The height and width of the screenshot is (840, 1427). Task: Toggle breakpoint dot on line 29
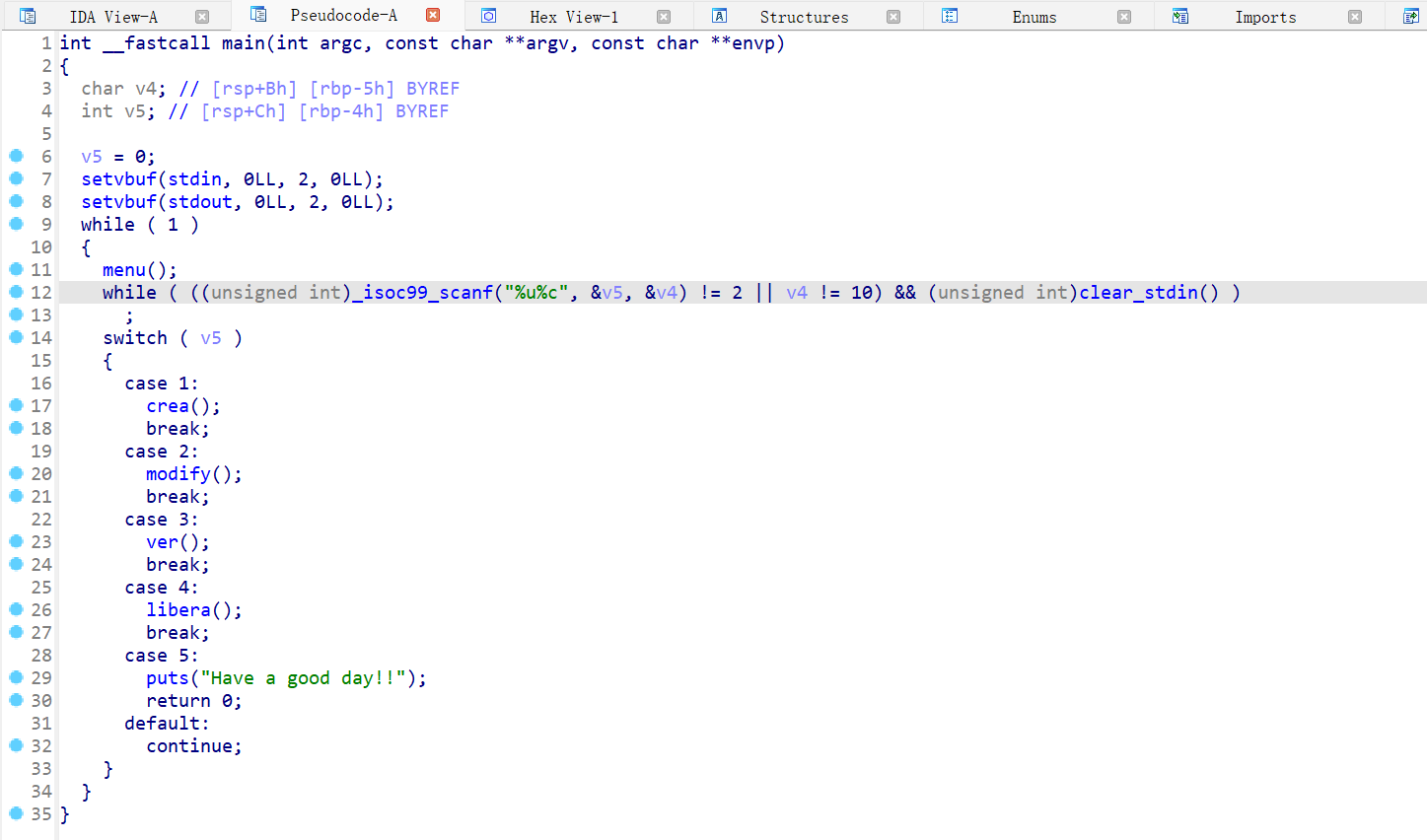[16, 677]
